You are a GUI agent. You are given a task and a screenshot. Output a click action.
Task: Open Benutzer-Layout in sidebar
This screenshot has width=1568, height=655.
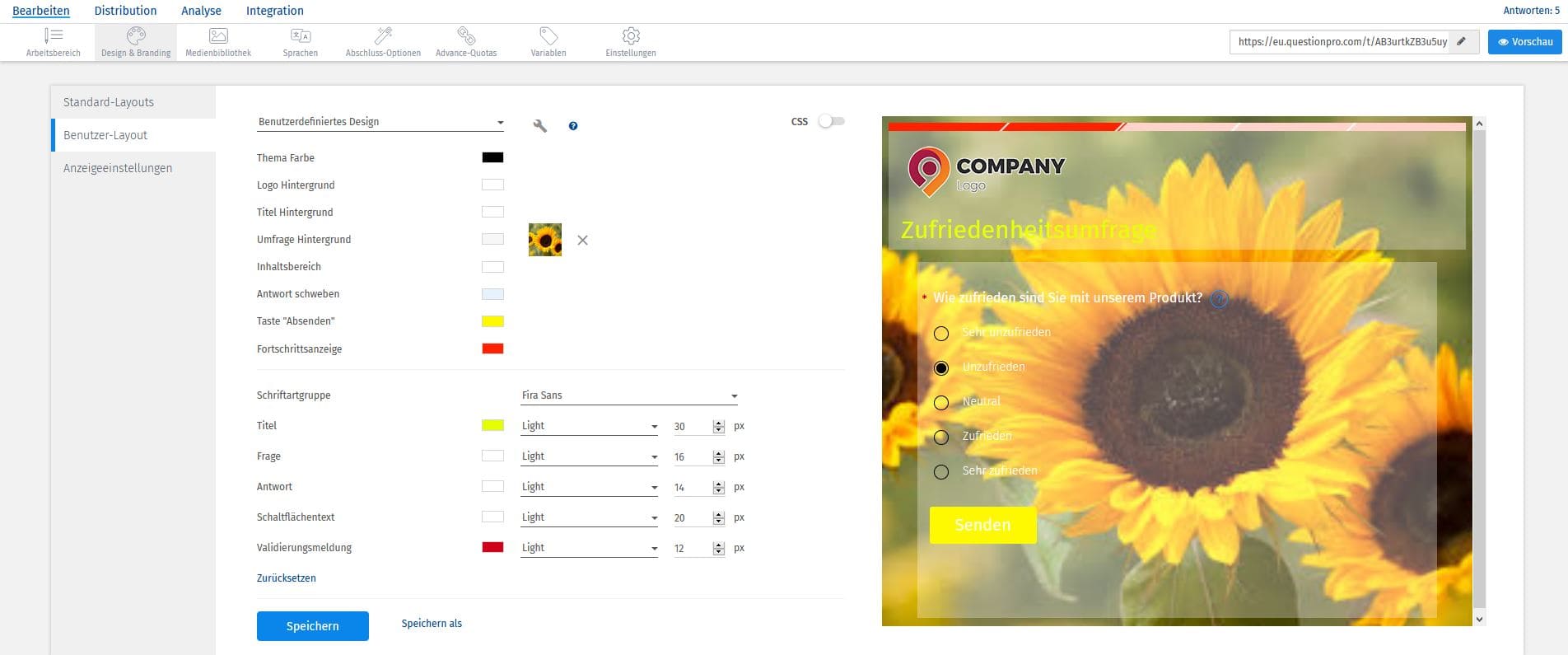[133, 135]
